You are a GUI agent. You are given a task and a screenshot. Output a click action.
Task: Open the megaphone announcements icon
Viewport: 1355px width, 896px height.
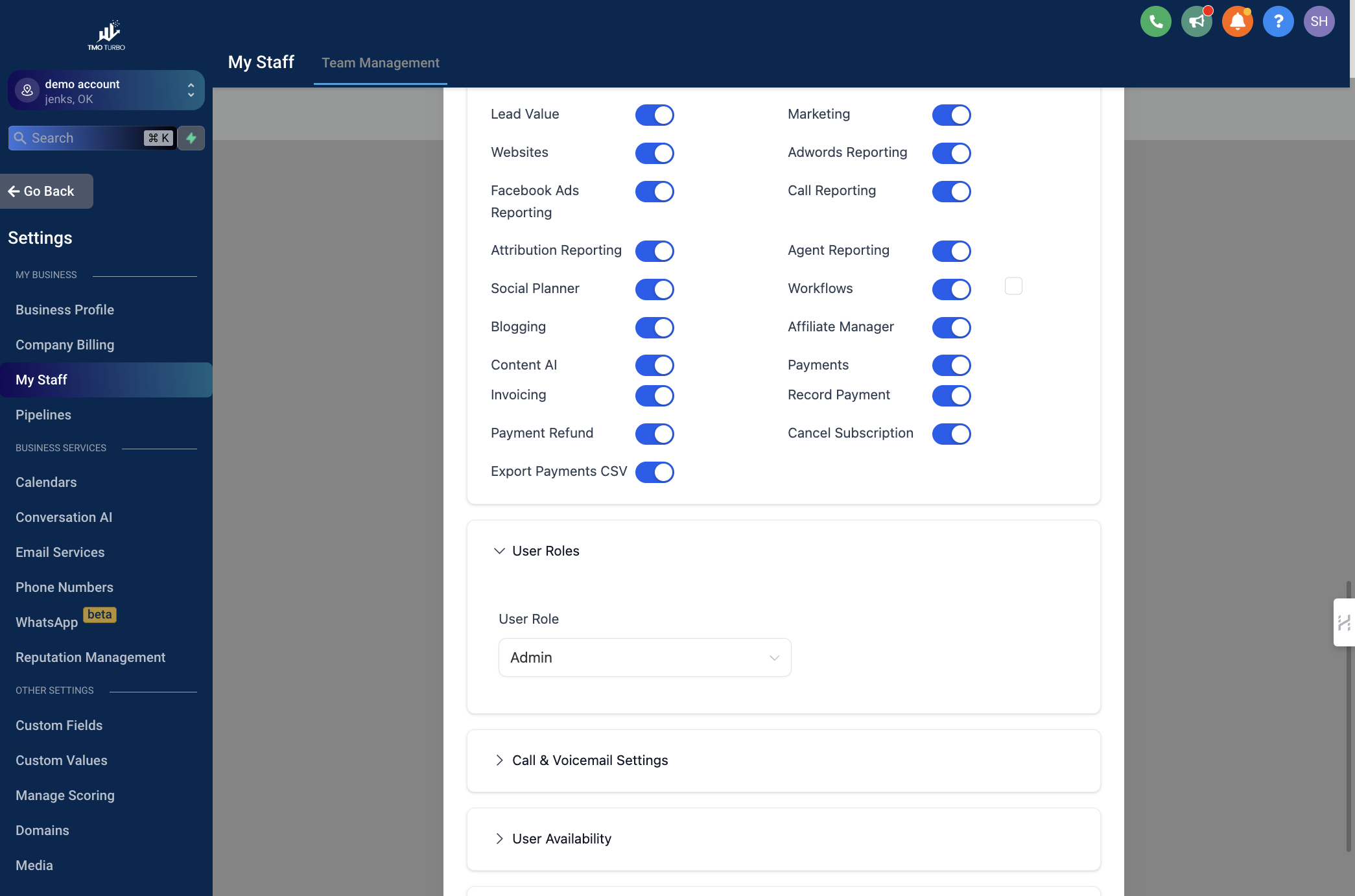pos(1196,21)
